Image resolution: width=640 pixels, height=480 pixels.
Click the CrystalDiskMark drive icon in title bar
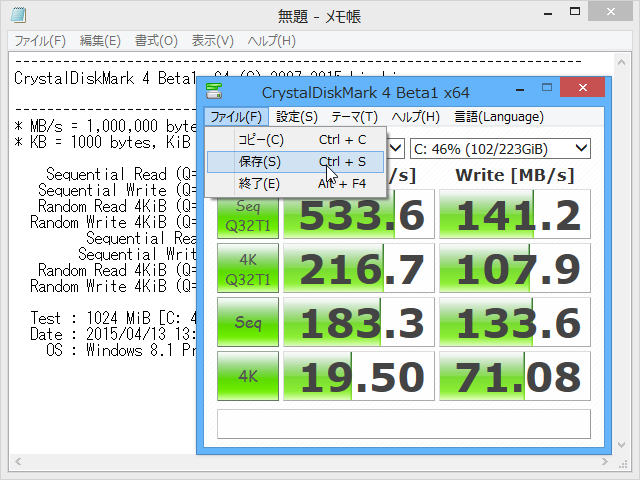coord(214,91)
